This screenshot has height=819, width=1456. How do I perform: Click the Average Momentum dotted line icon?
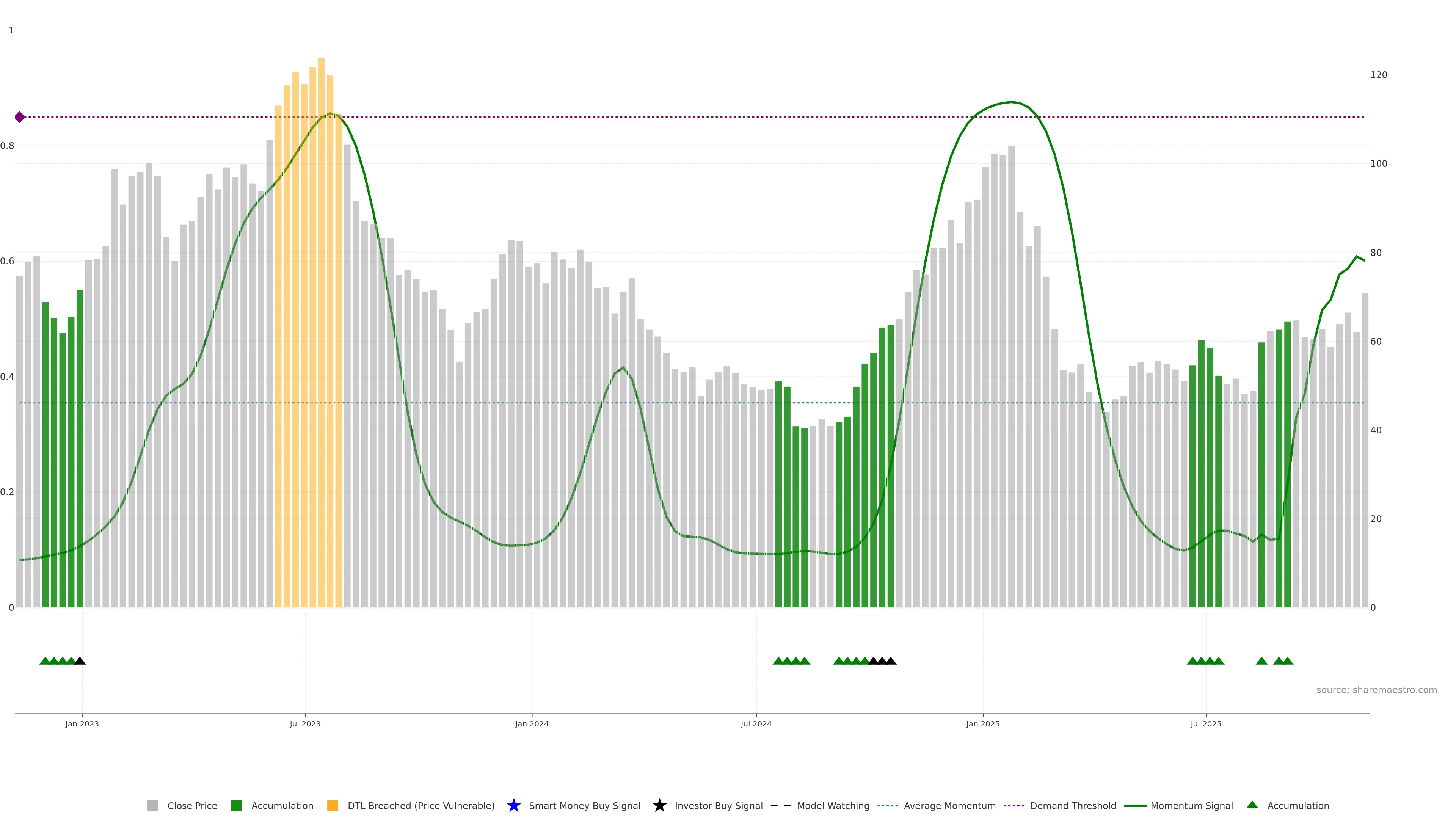pyautogui.click(x=887, y=805)
